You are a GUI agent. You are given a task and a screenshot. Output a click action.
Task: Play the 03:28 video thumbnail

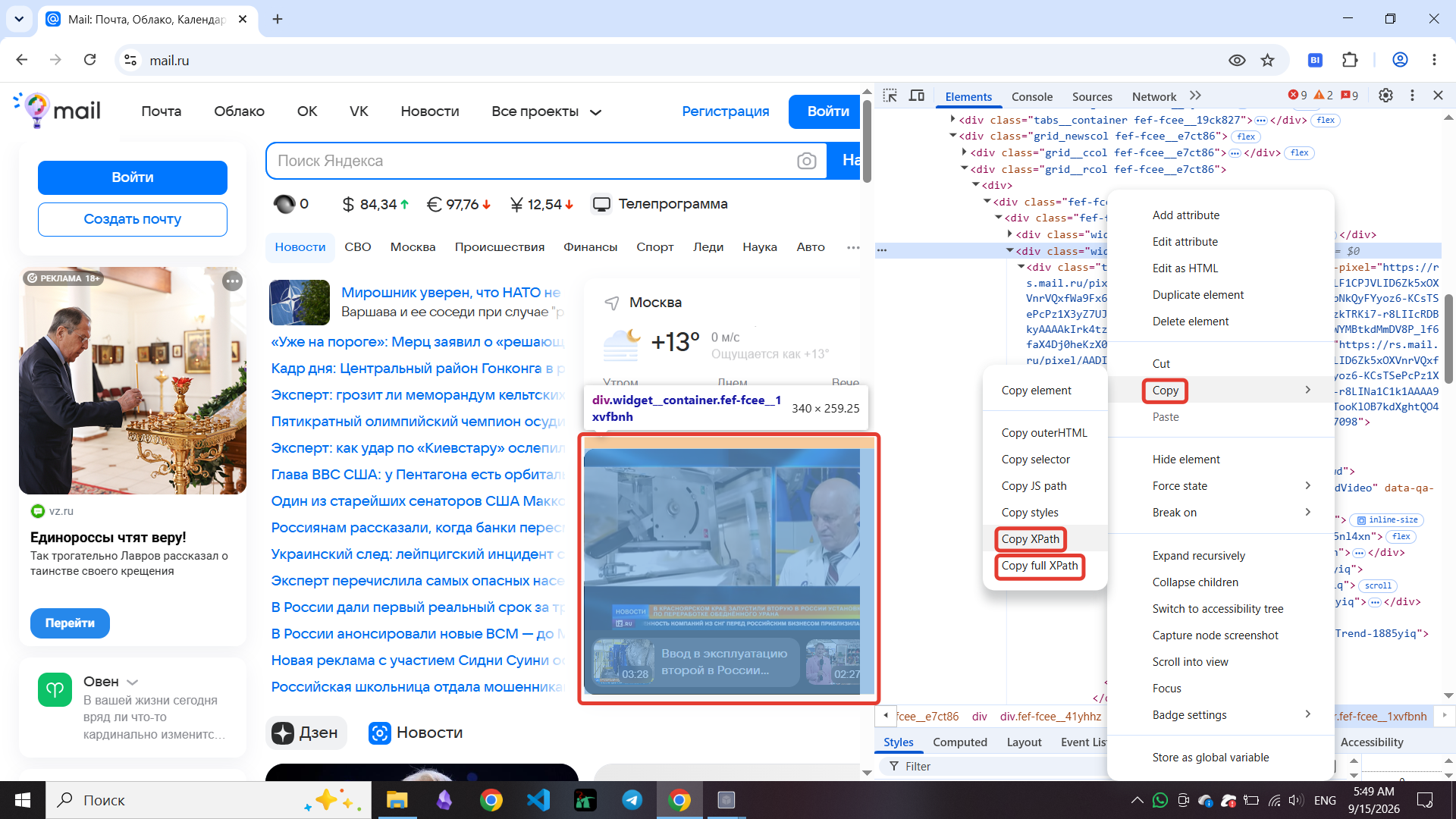coord(623,662)
